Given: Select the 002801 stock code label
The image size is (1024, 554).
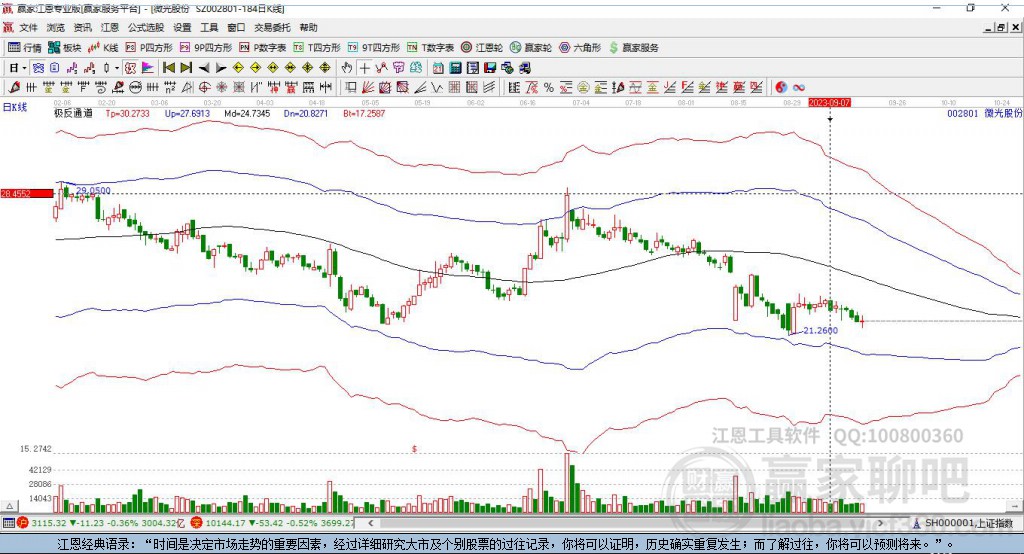Looking at the screenshot, I should [963, 113].
